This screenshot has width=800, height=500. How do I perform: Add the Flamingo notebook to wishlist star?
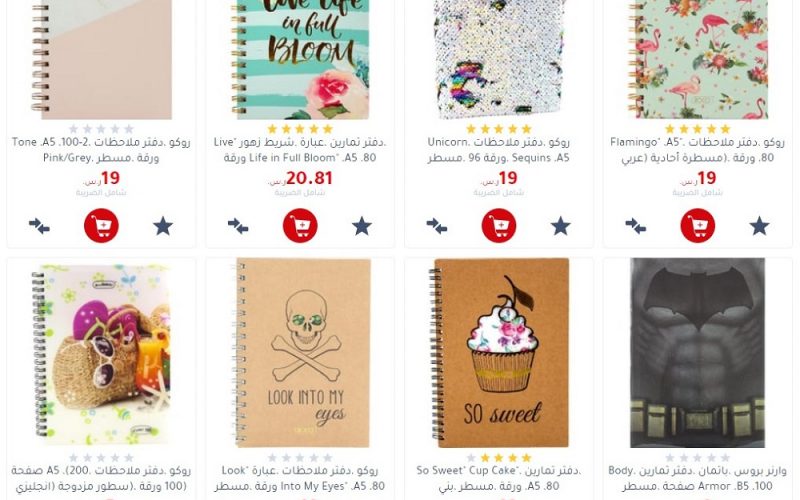coord(759,226)
